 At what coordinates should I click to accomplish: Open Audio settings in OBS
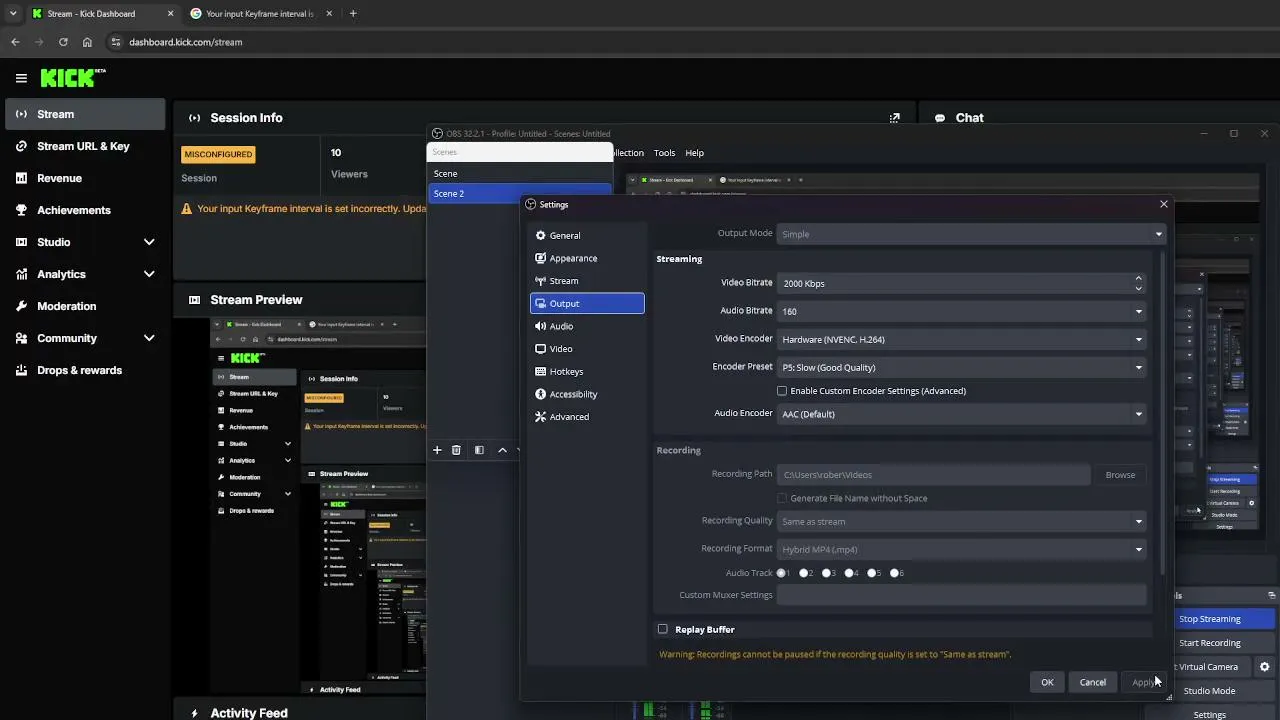[x=587, y=326]
